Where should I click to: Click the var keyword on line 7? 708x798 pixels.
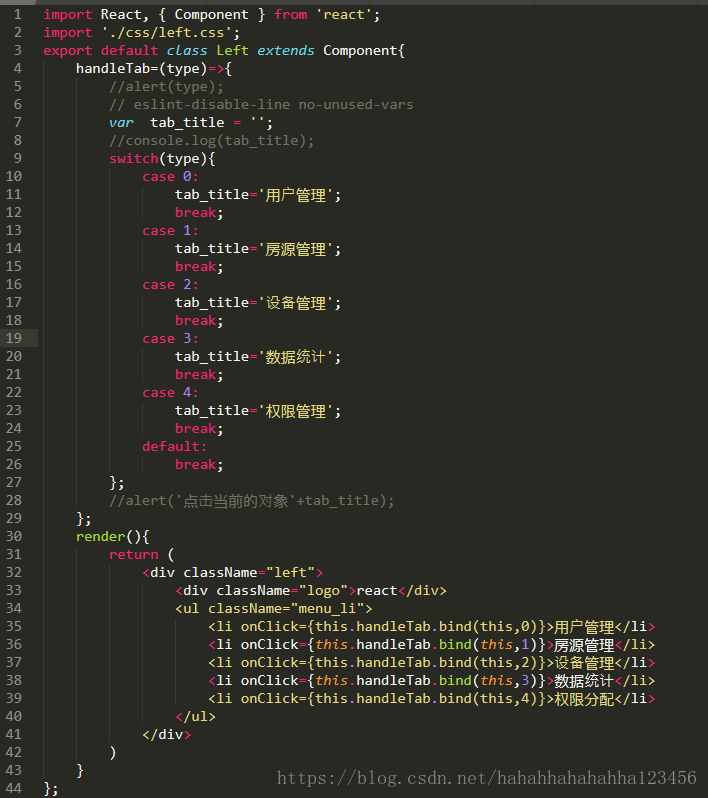click(x=121, y=123)
